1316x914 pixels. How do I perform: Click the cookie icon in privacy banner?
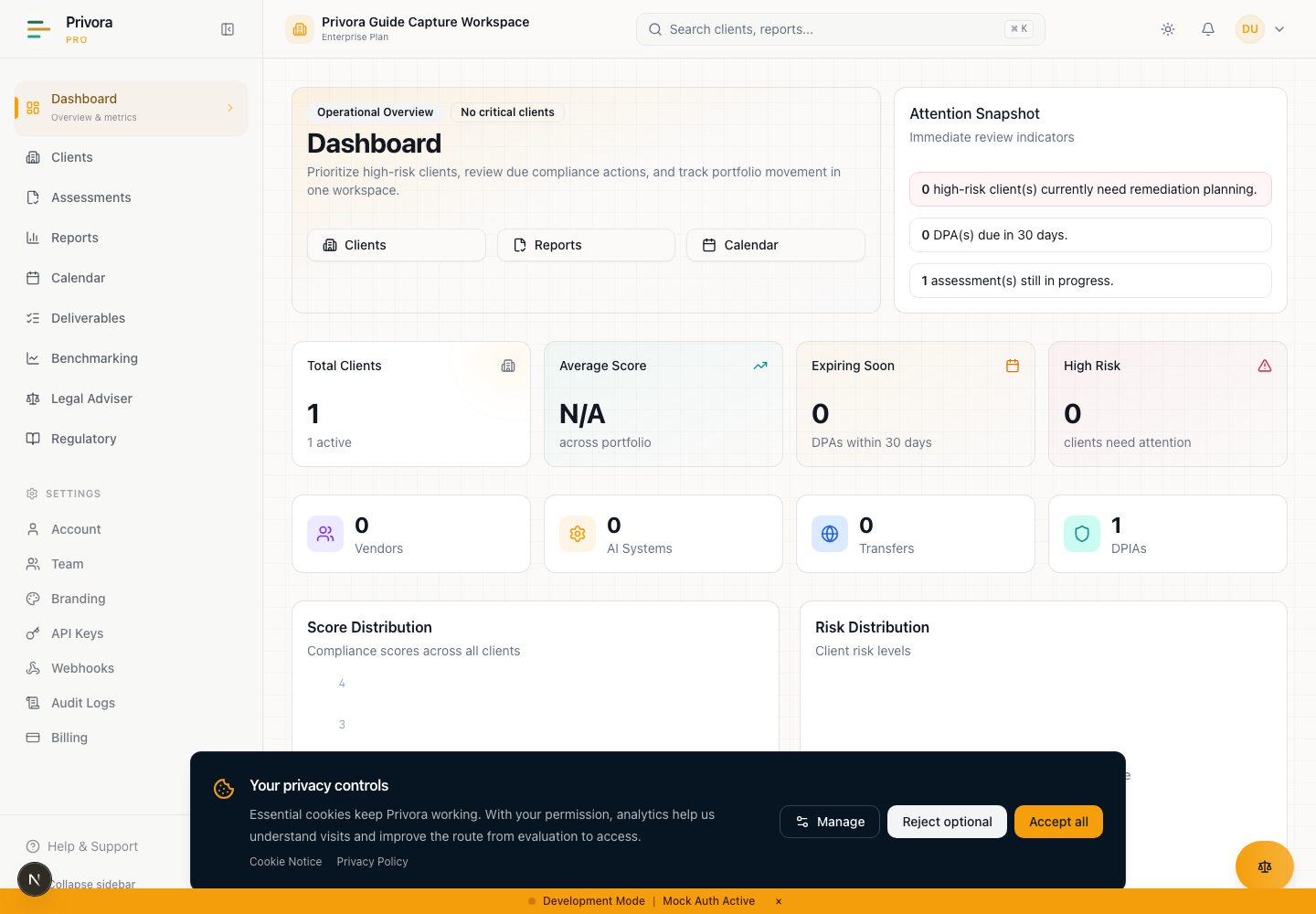pyautogui.click(x=224, y=788)
